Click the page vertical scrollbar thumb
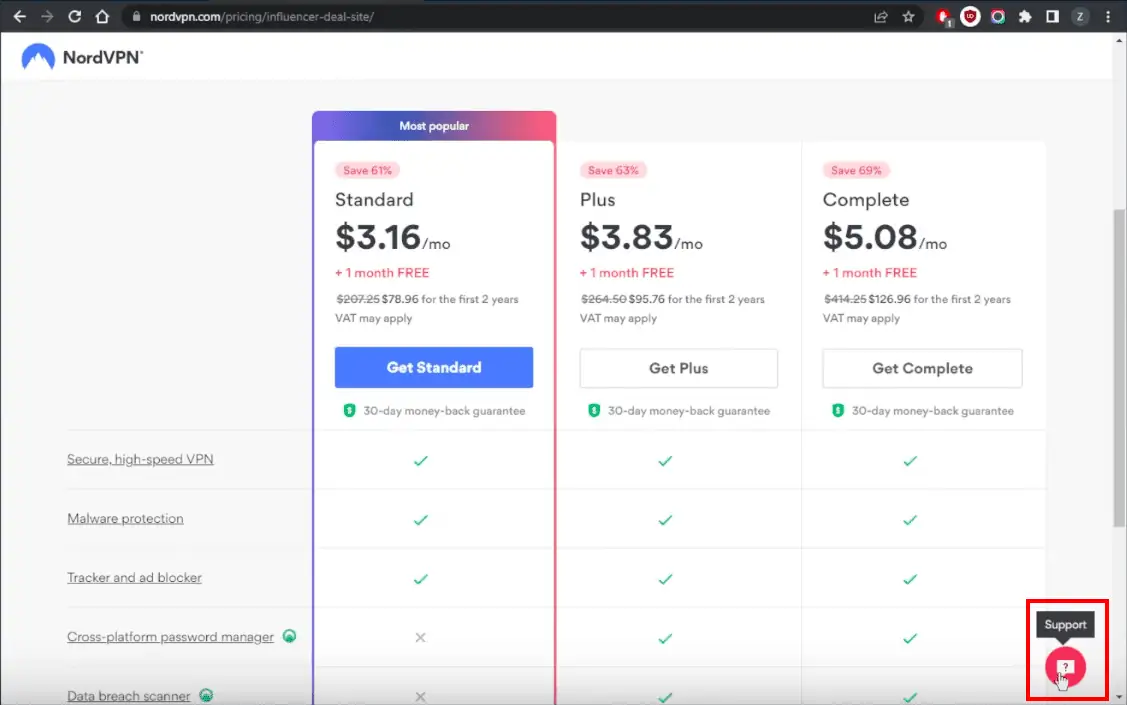 (x=1119, y=367)
